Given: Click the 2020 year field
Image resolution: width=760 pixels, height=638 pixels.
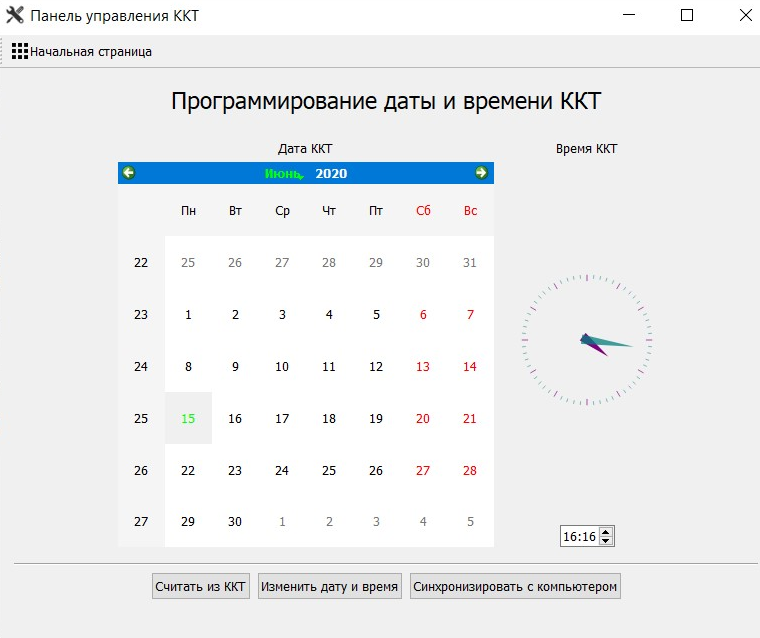Looking at the screenshot, I should (331, 174).
